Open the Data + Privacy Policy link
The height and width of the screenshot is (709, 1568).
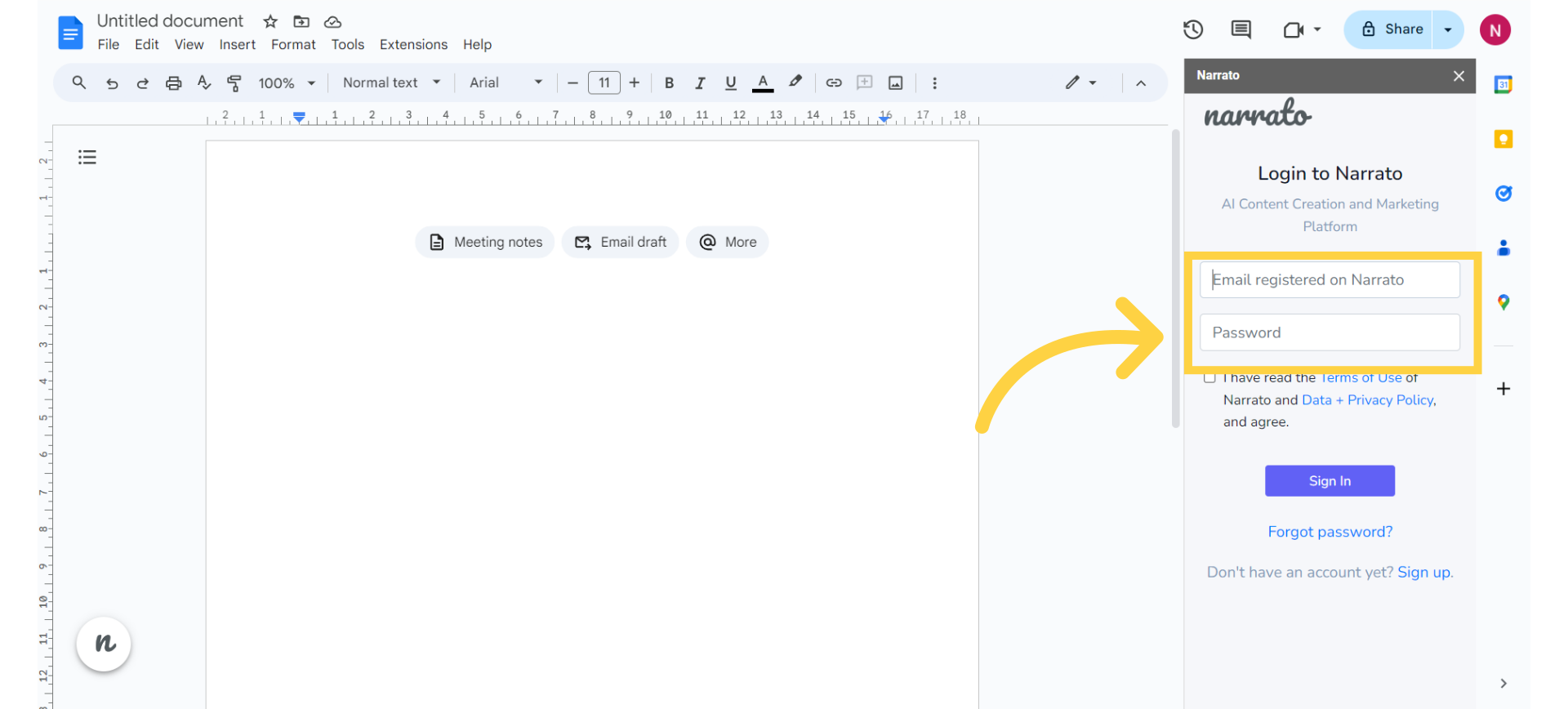point(1368,400)
